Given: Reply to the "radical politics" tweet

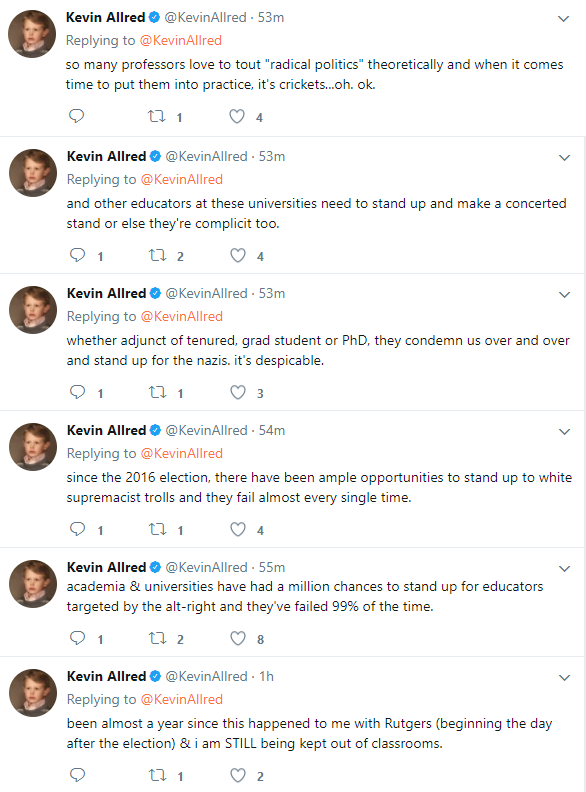Looking at the screenshot, I should (76, 116).
